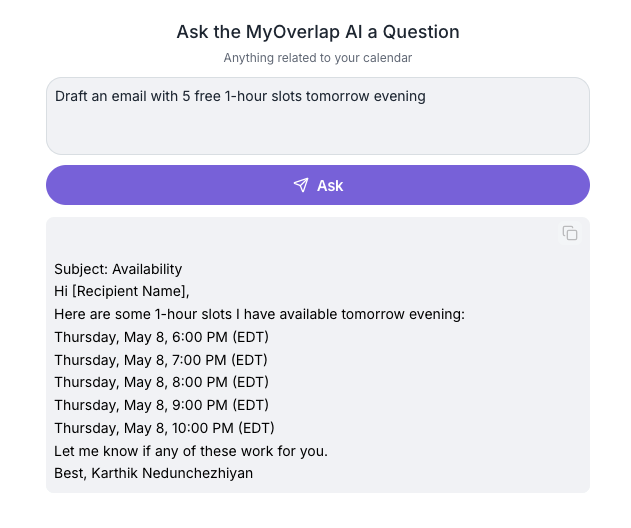Viewport: 631px width, 528px height.
Task: Click the 'Ask the MyOverlap AI a Question' heading
Action: click(317, 32)
